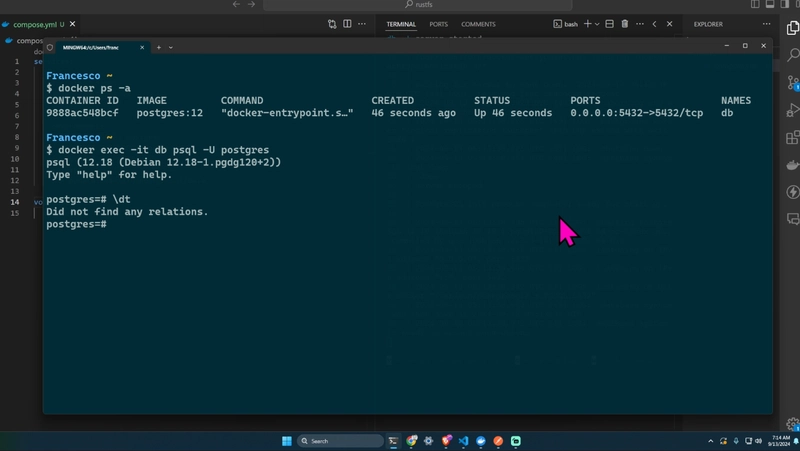This screenshot has height=451, width=800.
Task: Open Docker whale icon in activity bar
Action: click(x=793, y=165)
